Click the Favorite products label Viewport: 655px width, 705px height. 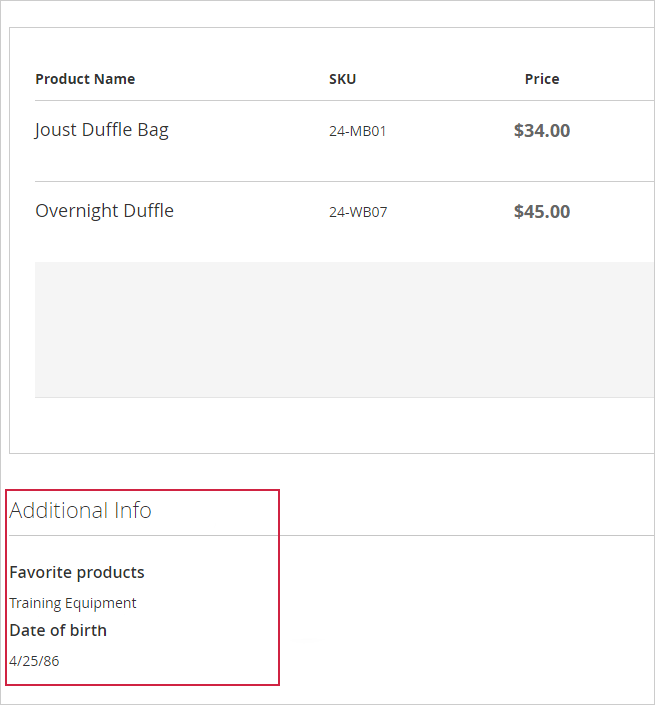[x=77, y=572]
